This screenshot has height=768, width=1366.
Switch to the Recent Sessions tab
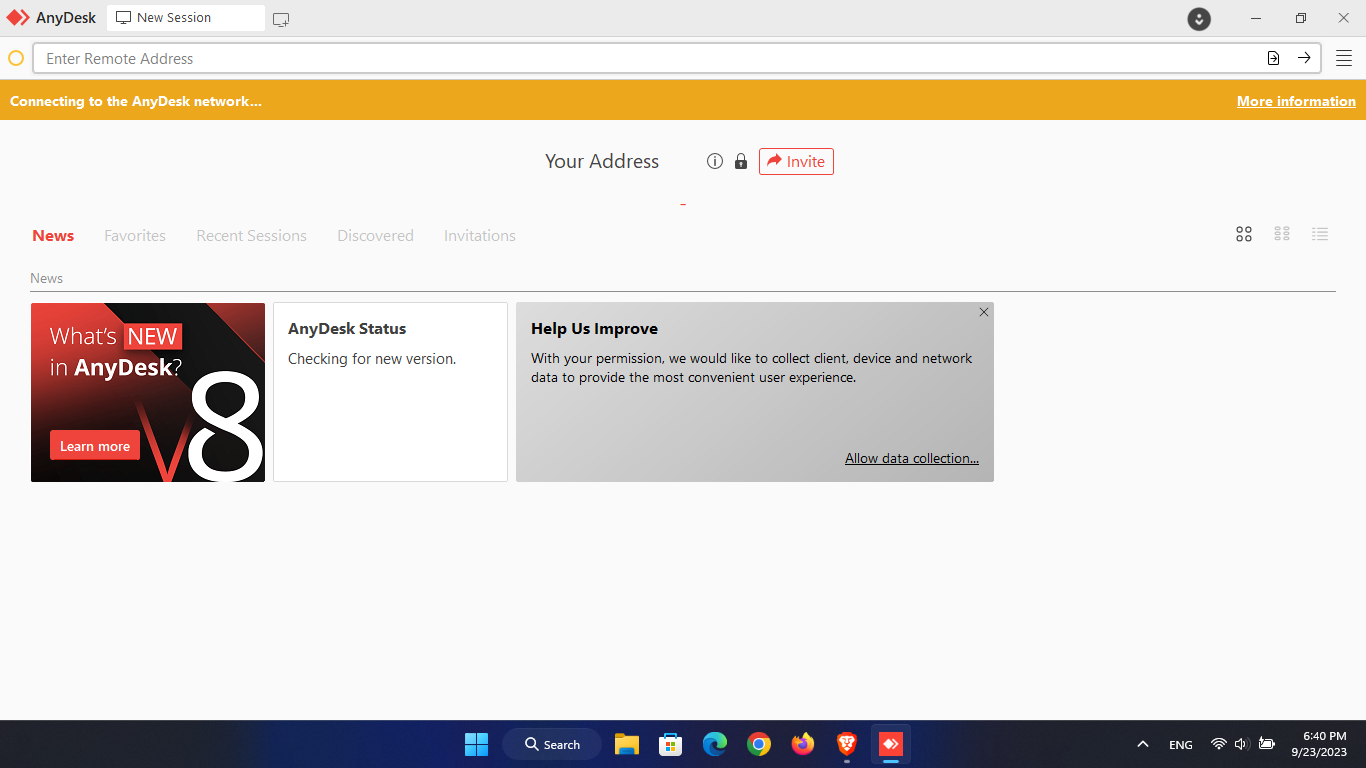coord(252,236)
